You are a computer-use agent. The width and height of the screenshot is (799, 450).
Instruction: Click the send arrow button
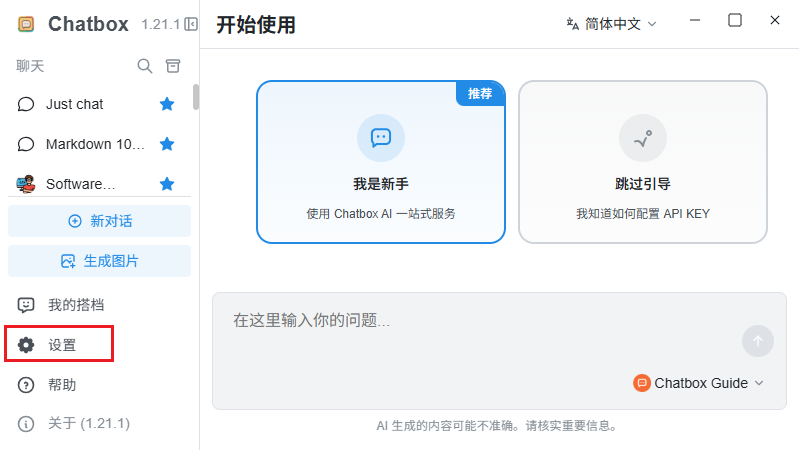click(758, 341)
